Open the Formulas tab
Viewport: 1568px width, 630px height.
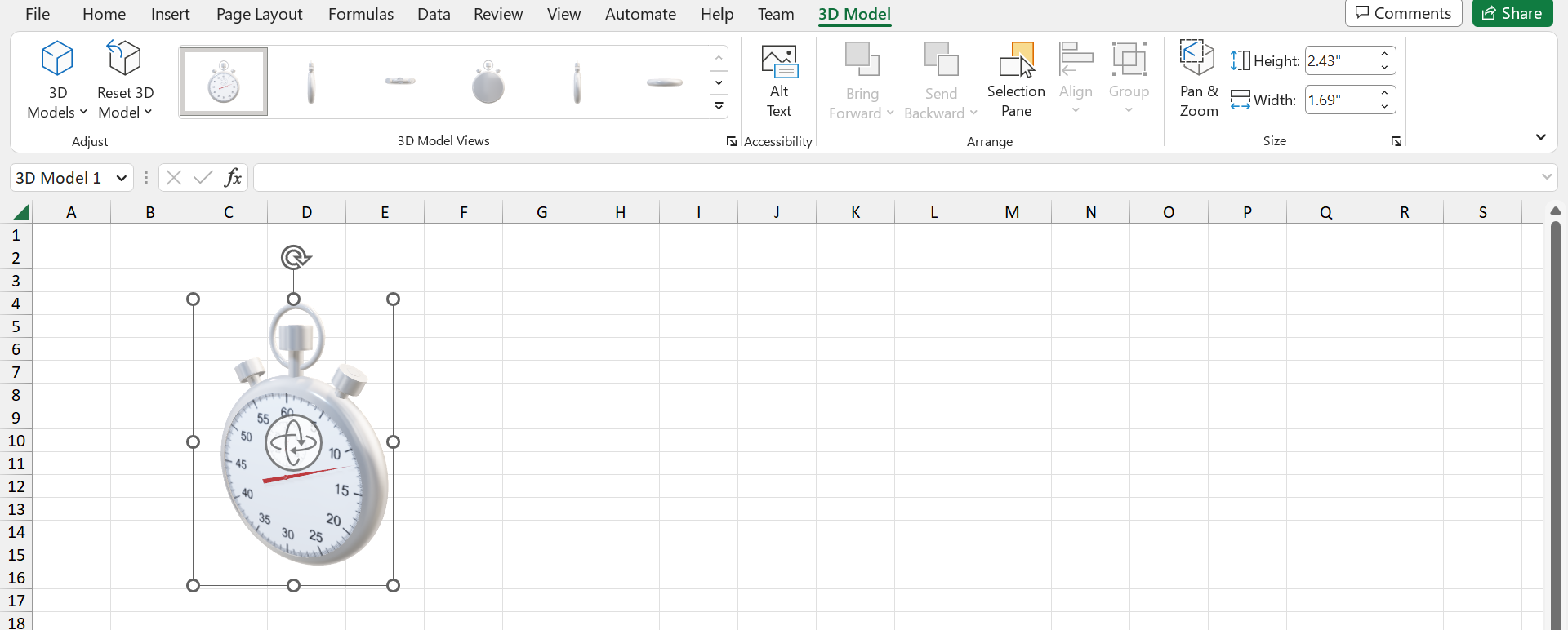pyautogui.click(x=360, y=14)
